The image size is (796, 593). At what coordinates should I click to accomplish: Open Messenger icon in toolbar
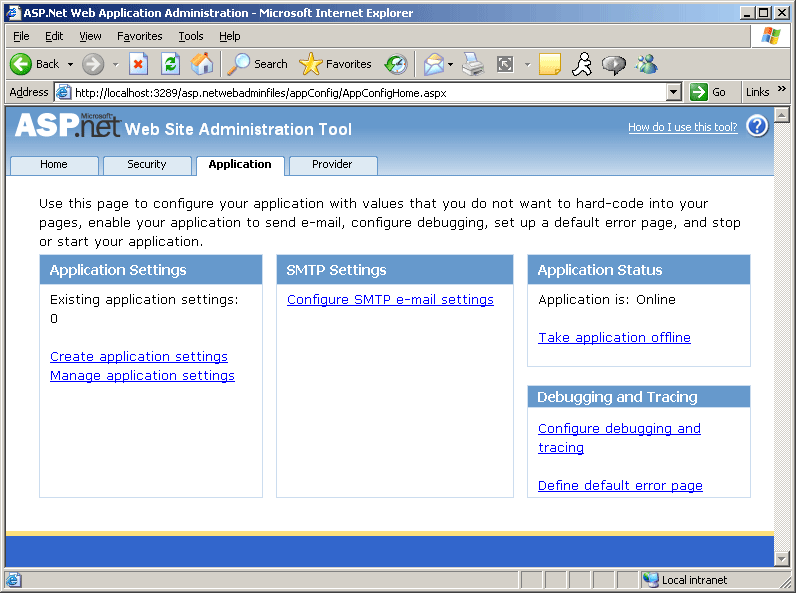tap(646, 64)
